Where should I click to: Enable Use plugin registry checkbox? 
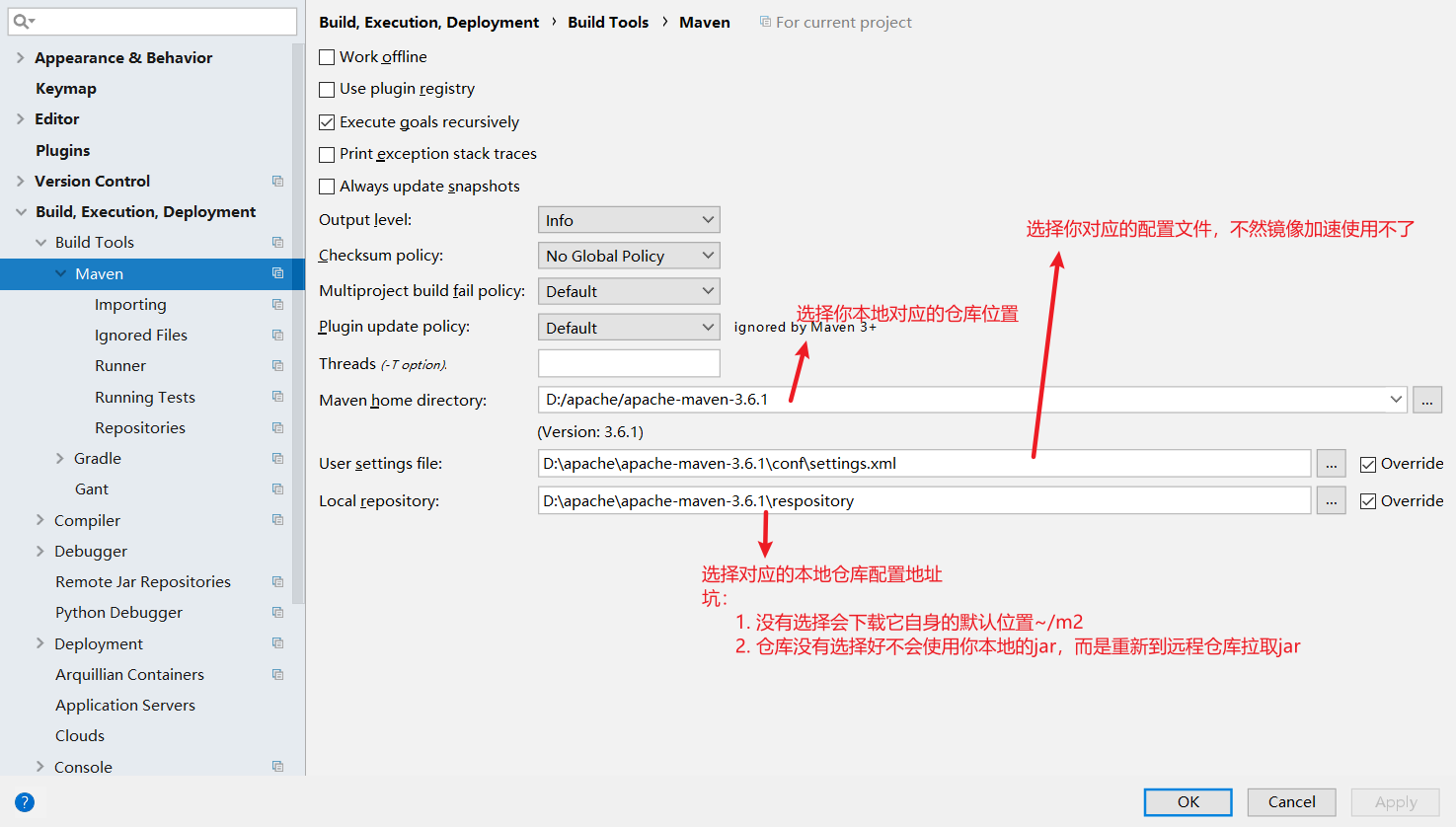[x=327, y=90]
